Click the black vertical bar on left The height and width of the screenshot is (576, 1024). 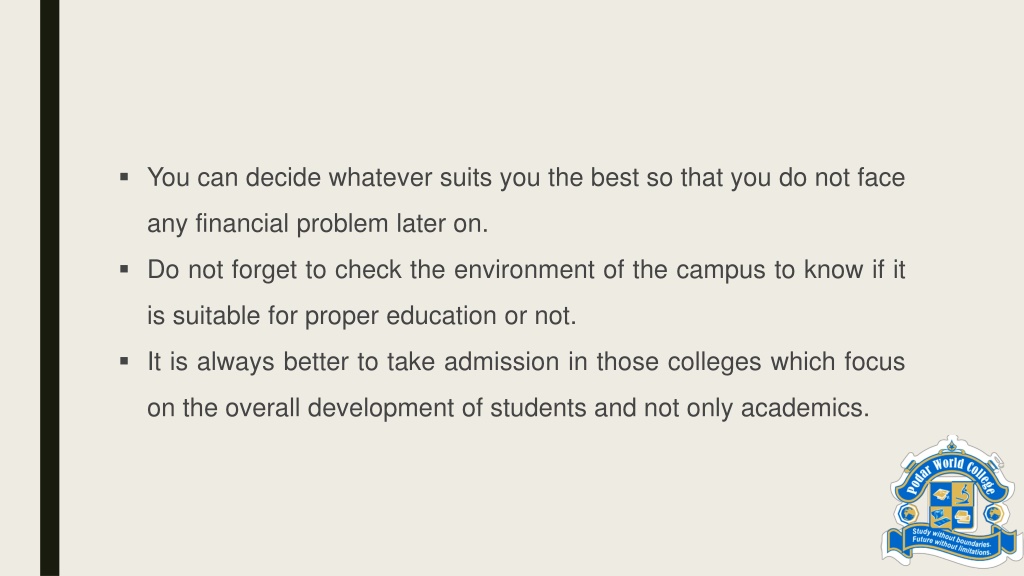pyautogui.click(x=50, y=288)
